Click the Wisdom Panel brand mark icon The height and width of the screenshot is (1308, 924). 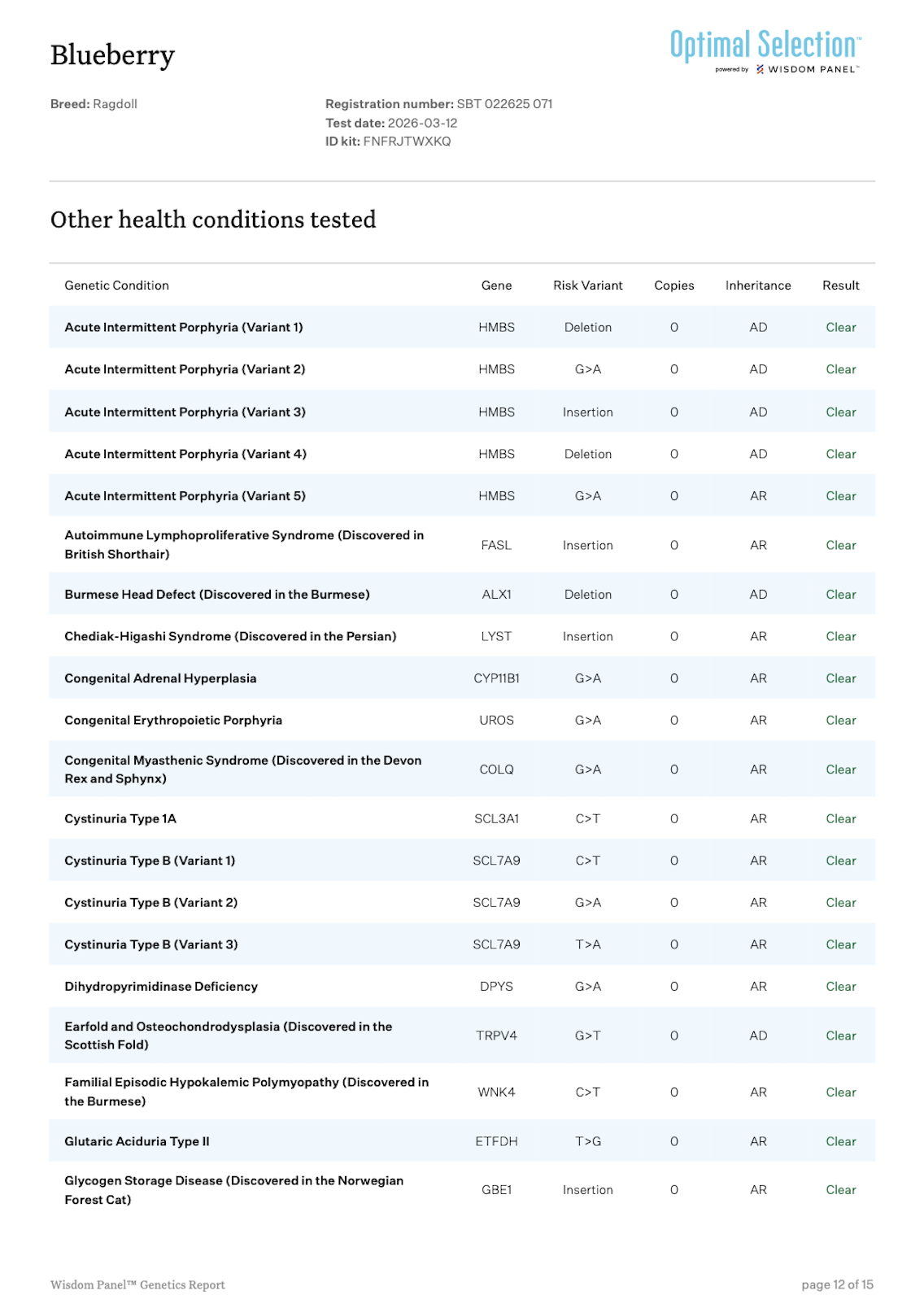point(760,70)
